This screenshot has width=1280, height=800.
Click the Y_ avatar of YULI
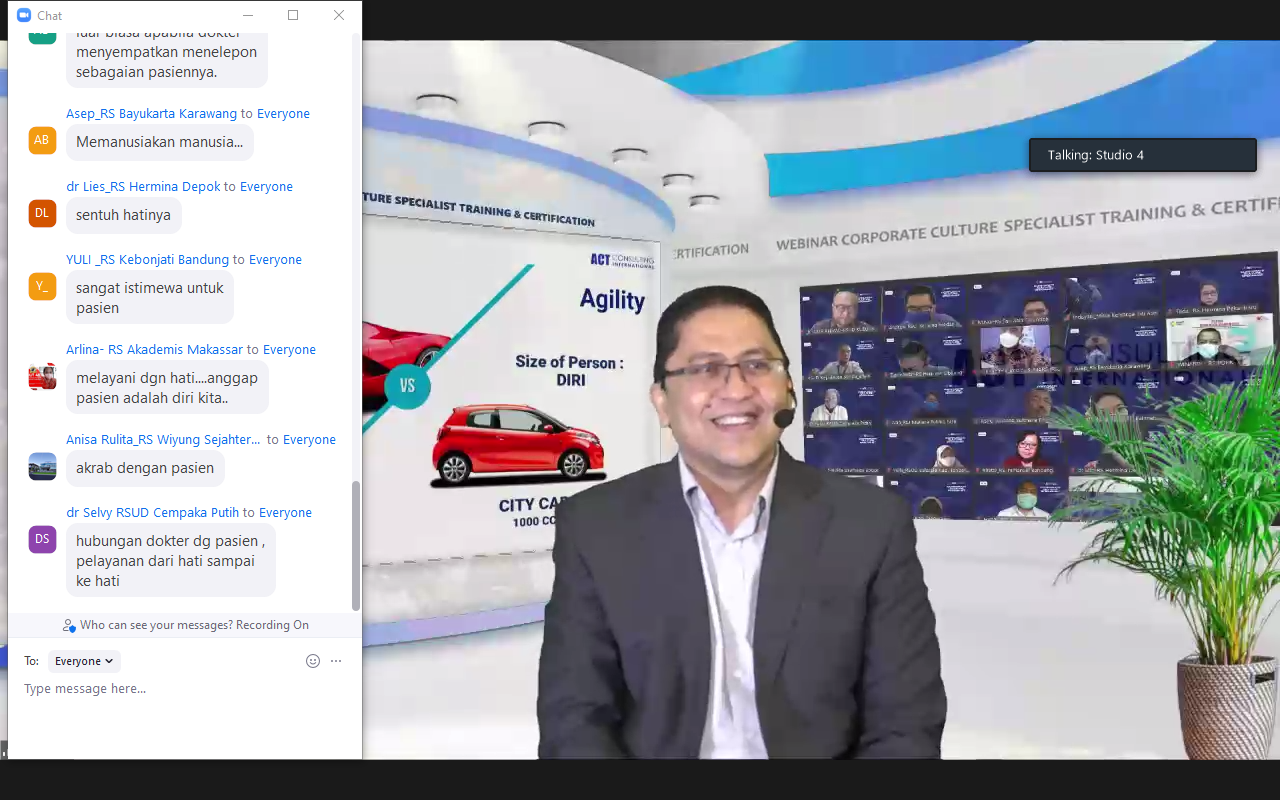point(42,286)
